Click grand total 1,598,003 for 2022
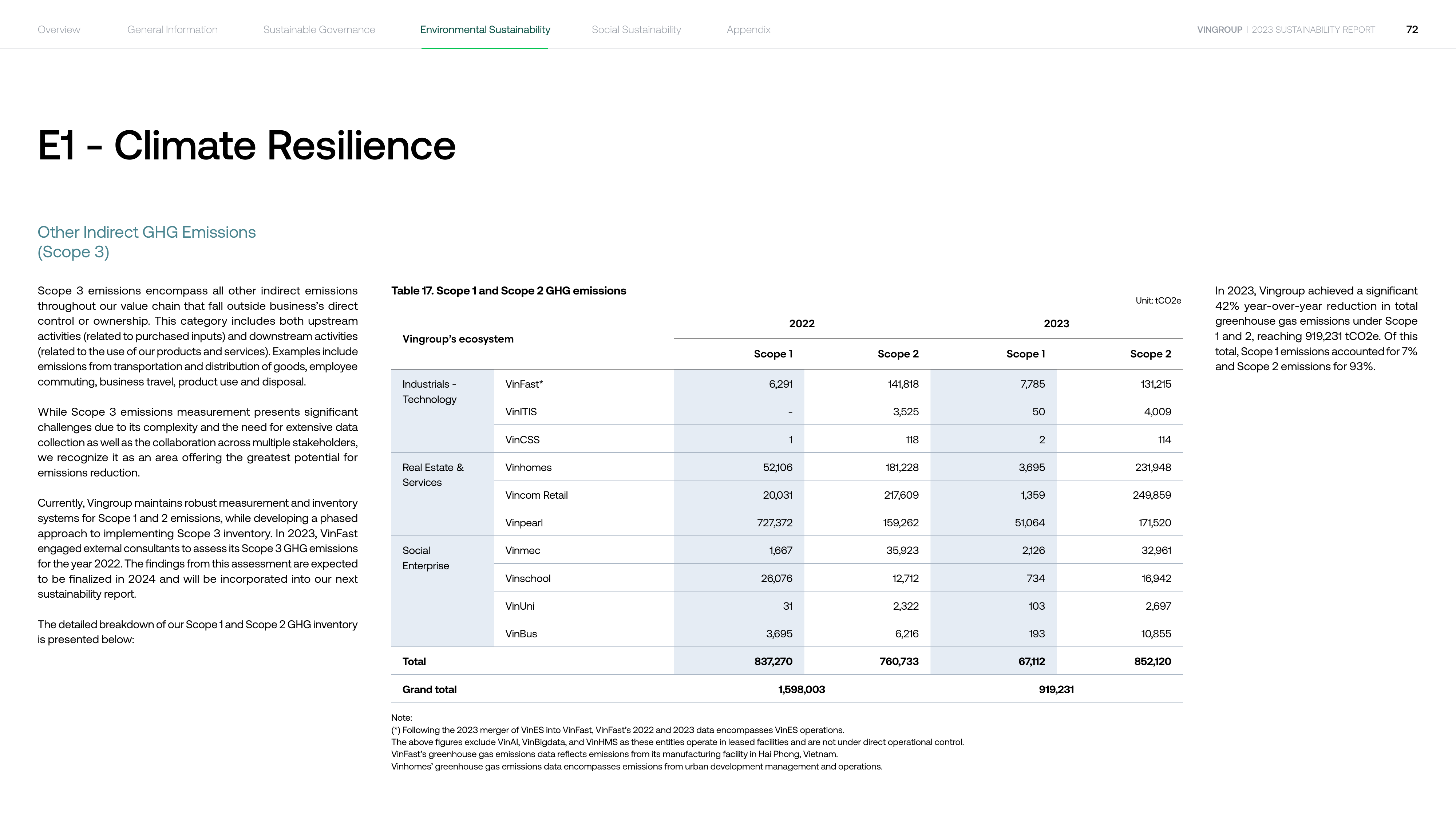The image size is (1456, 819). [x=802, y=689]
